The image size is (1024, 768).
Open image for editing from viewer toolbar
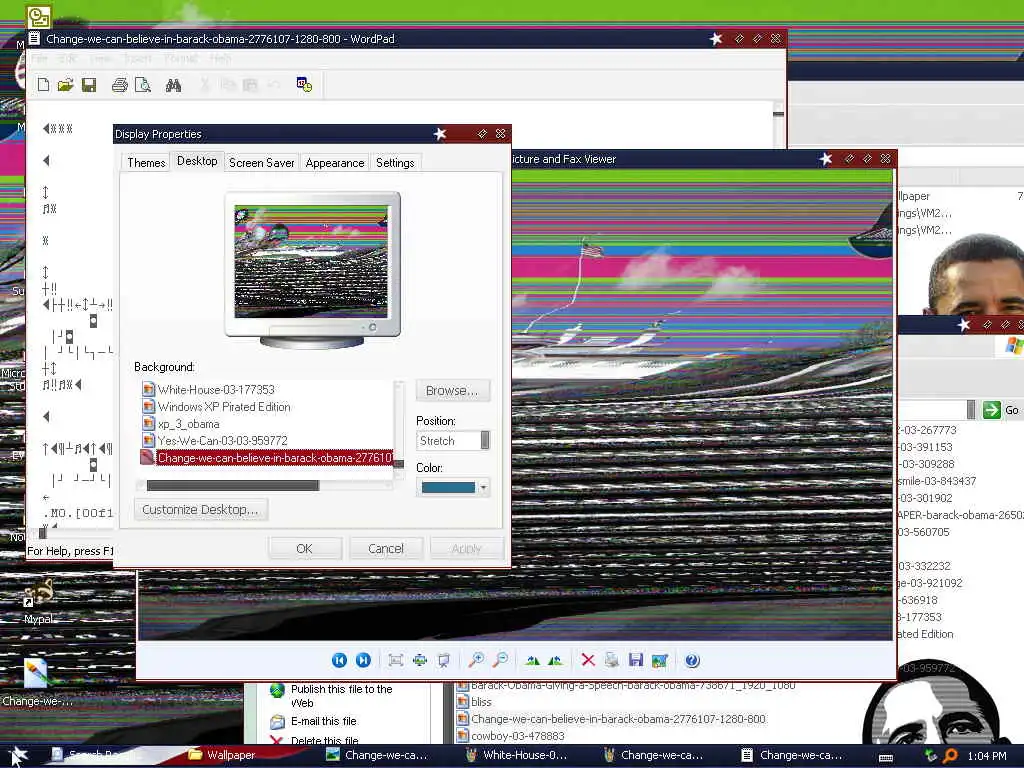coord(660,660)
